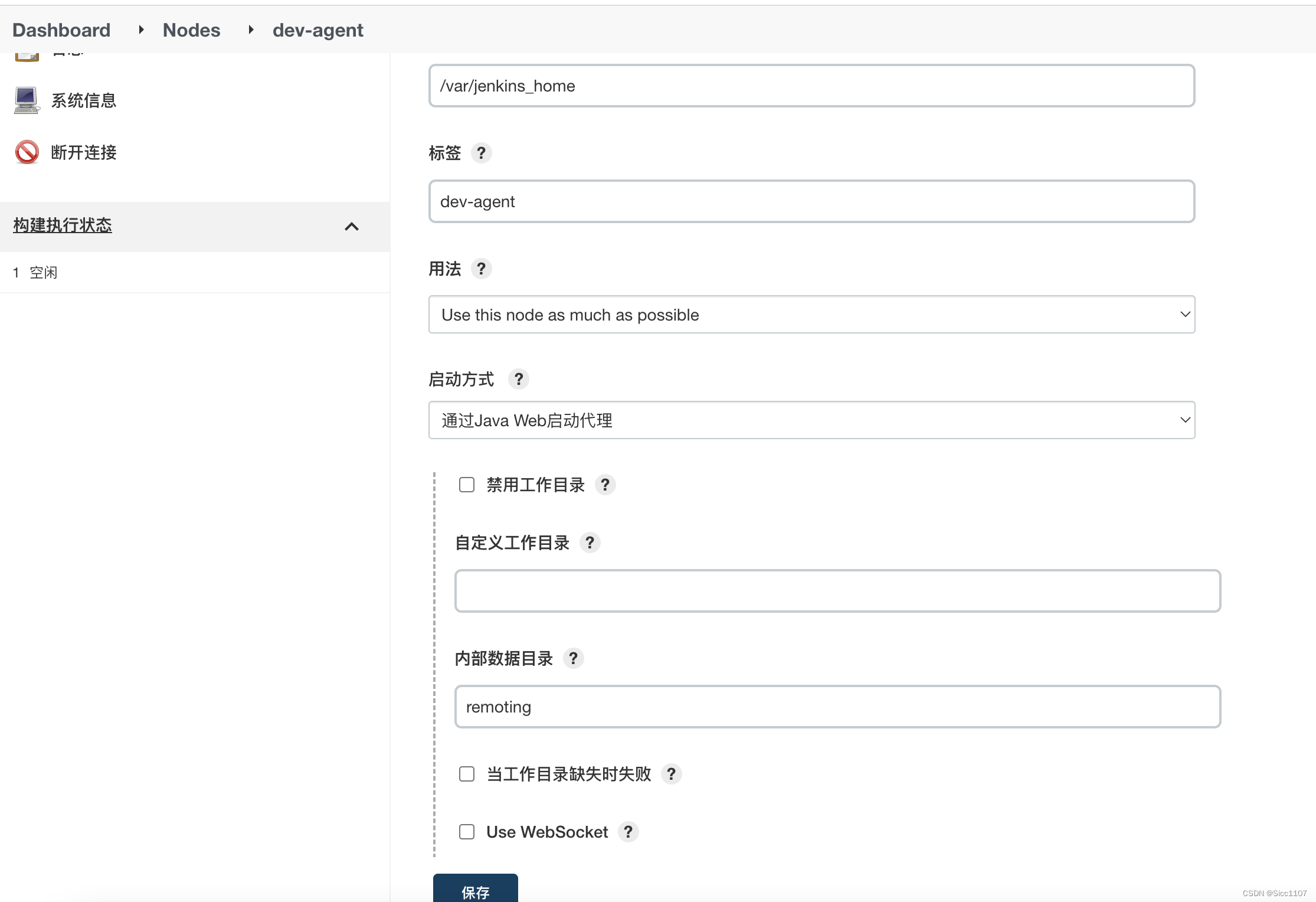The height and width of the screenshot is (902, 1316).
Task: Select executor row 1 空闲
Action: click(x=195, y=273)
